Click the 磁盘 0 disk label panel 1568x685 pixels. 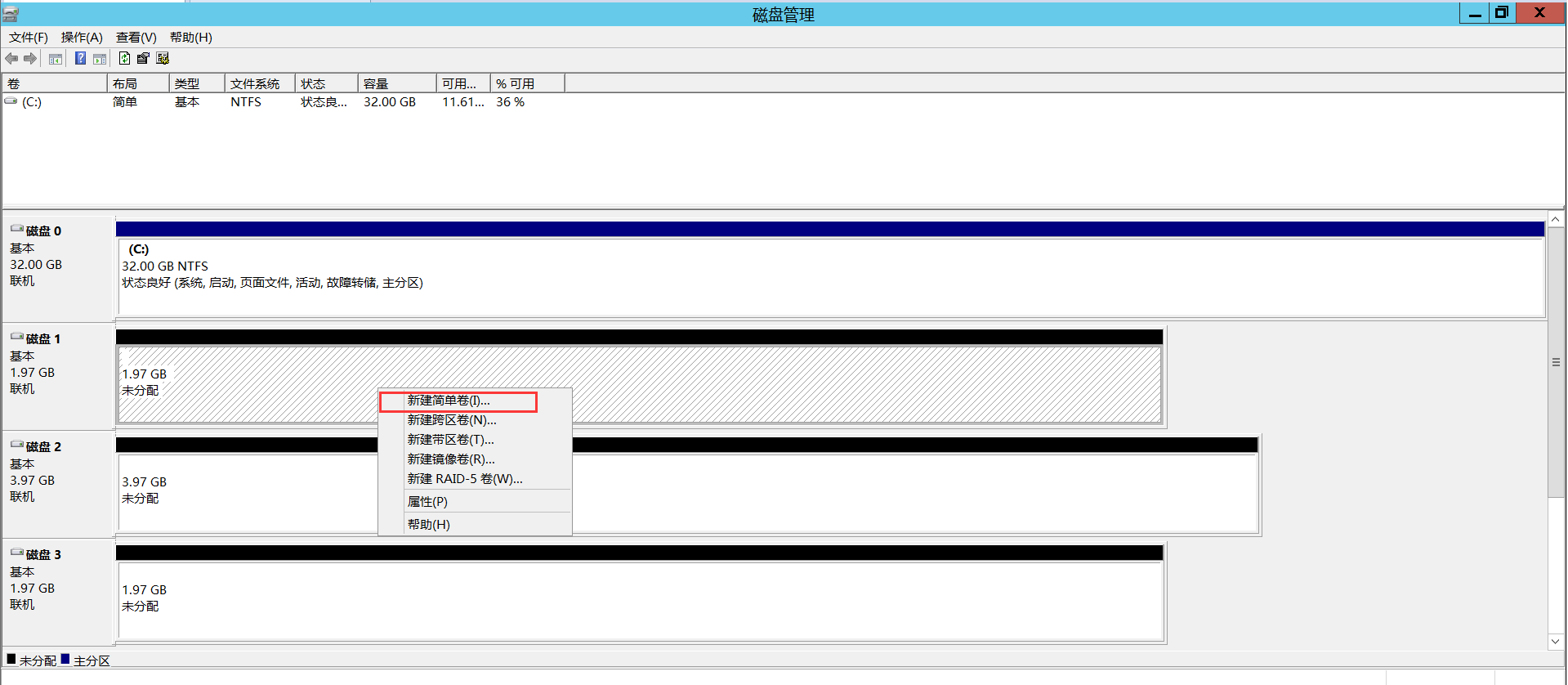pyautogui.click(x=58, y=268)
